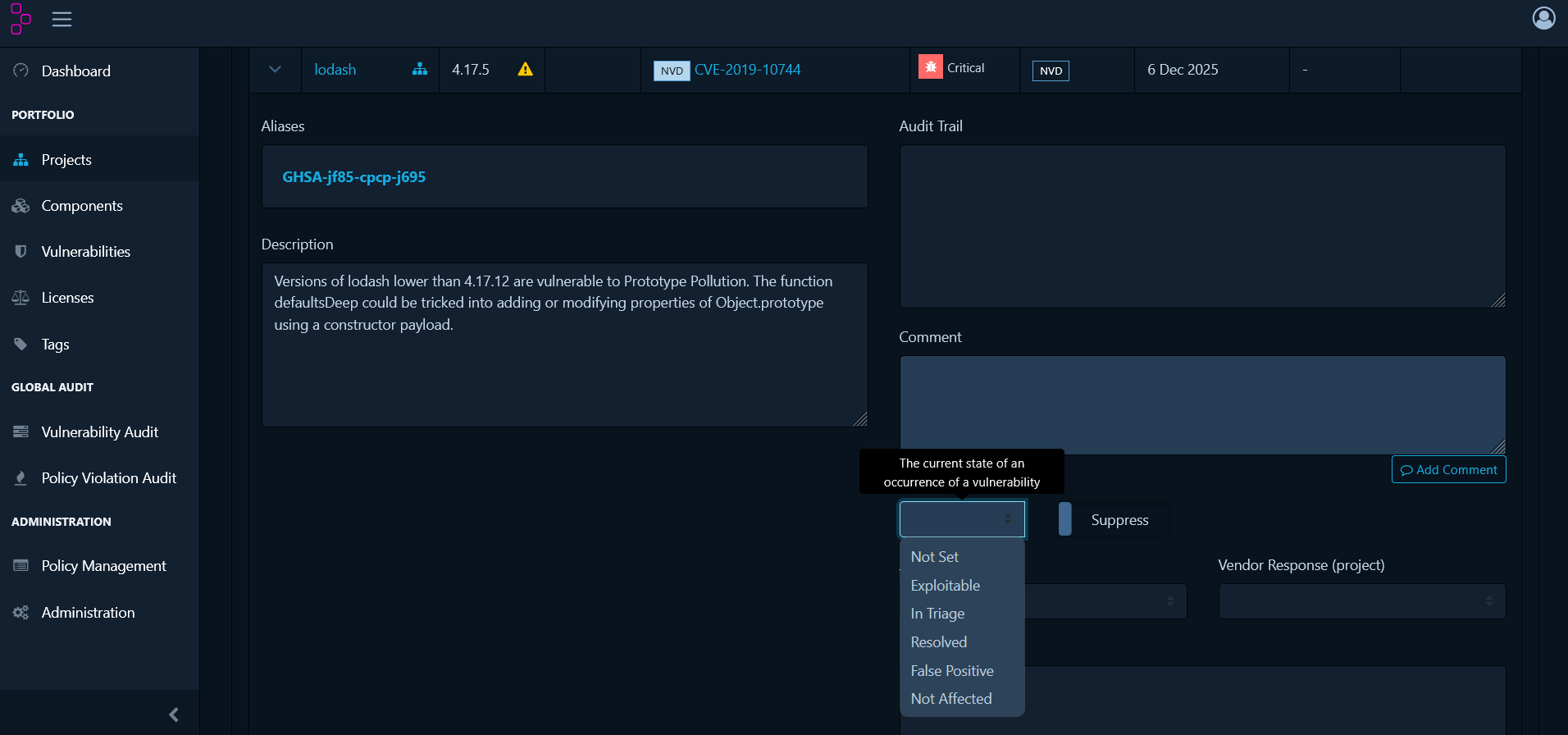Image resolution: width=1568 pixels, height=735 pixels.
Task: Click the Policy Management list icon
Action: pyautogui.click(x=21, y=565)
